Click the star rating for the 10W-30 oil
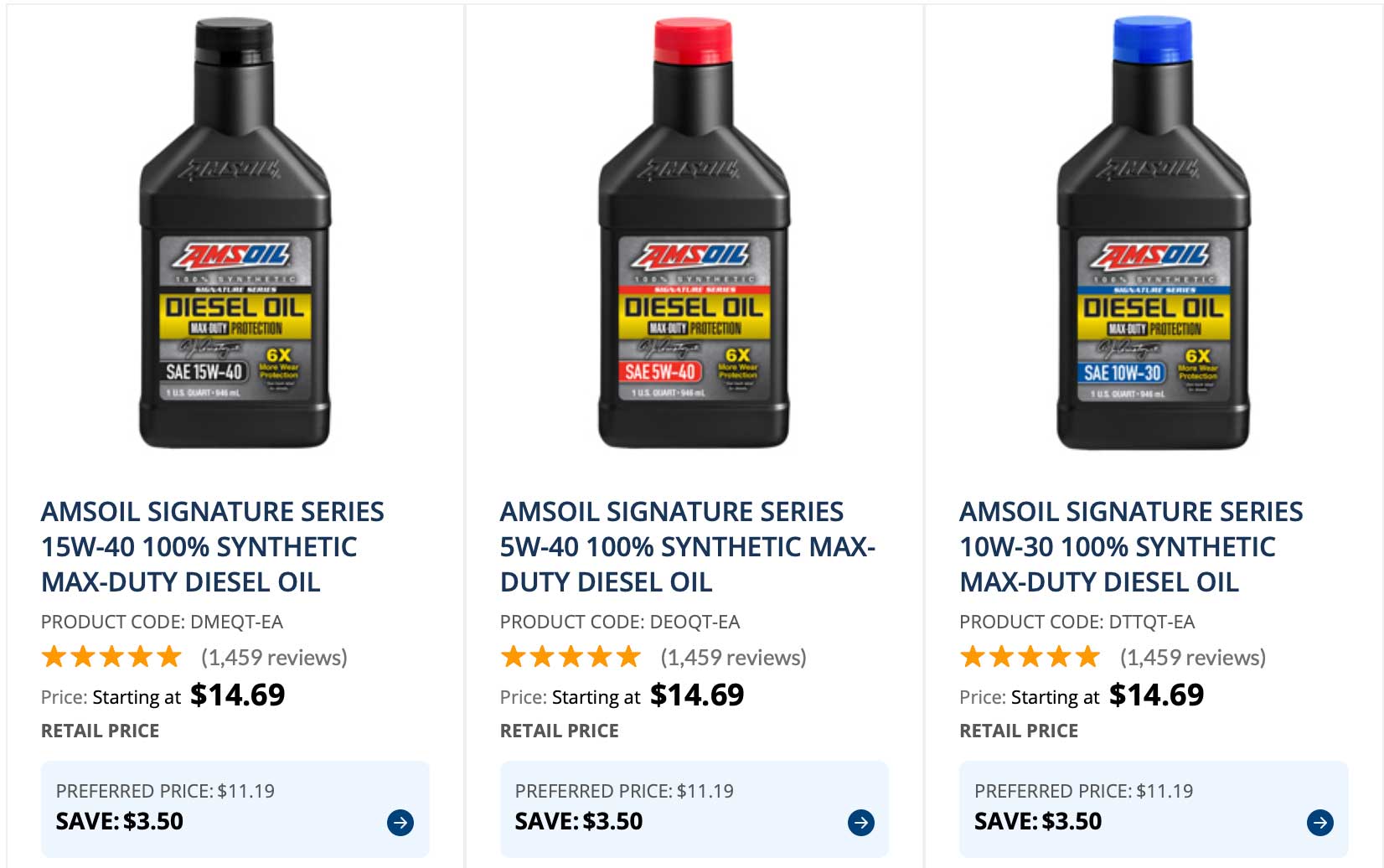 pos(1030,657)
